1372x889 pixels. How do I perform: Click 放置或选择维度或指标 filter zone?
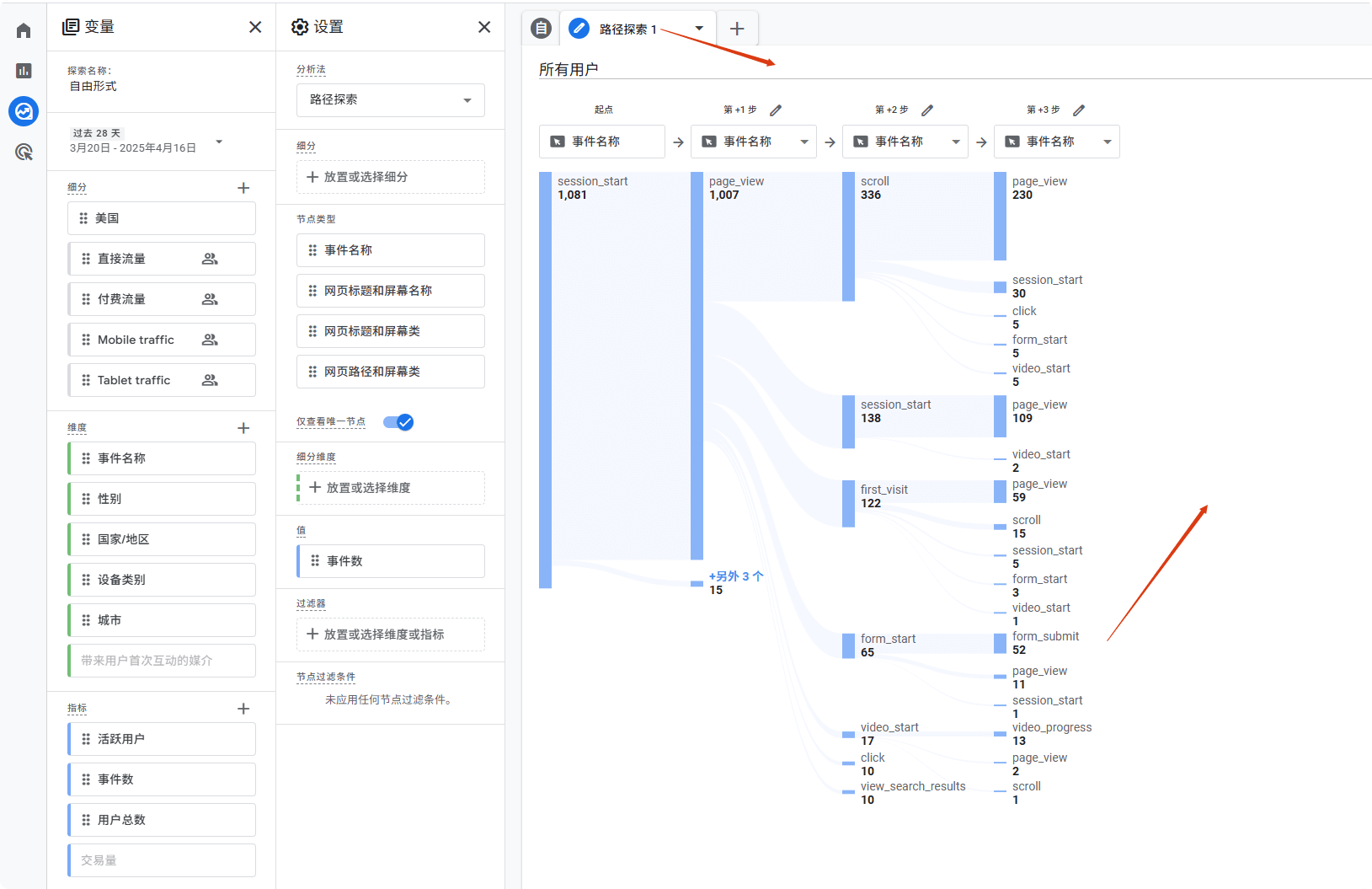391,635
